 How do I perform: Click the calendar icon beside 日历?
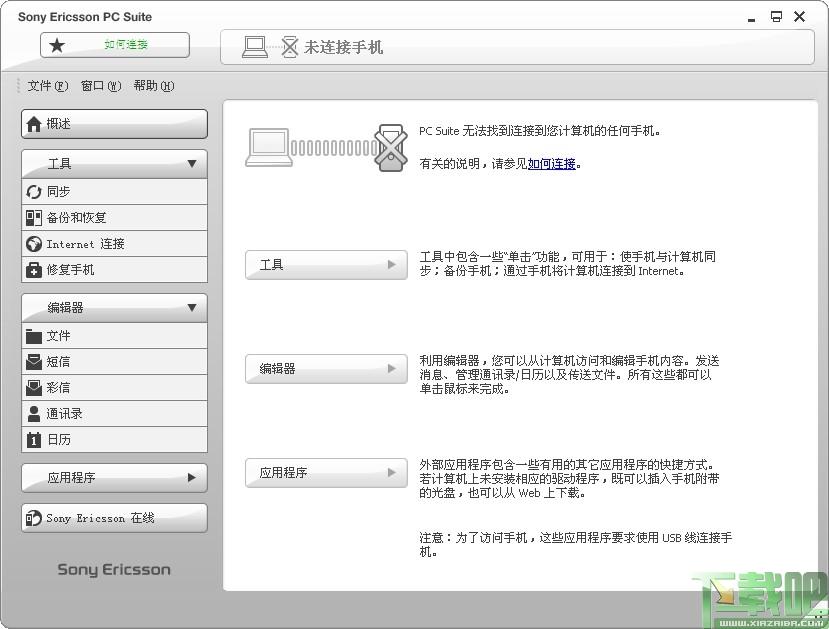pyautogui.click(x=33, y=440)
